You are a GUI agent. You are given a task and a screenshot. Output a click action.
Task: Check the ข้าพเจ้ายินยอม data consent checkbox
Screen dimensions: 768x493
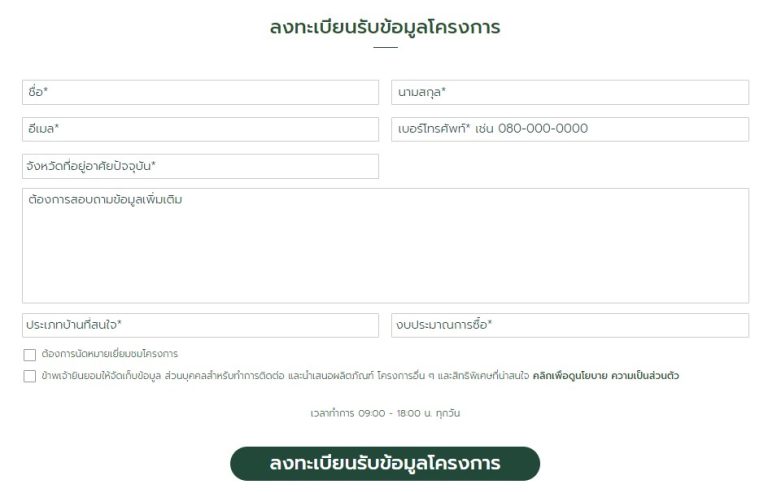pos(30,376)
